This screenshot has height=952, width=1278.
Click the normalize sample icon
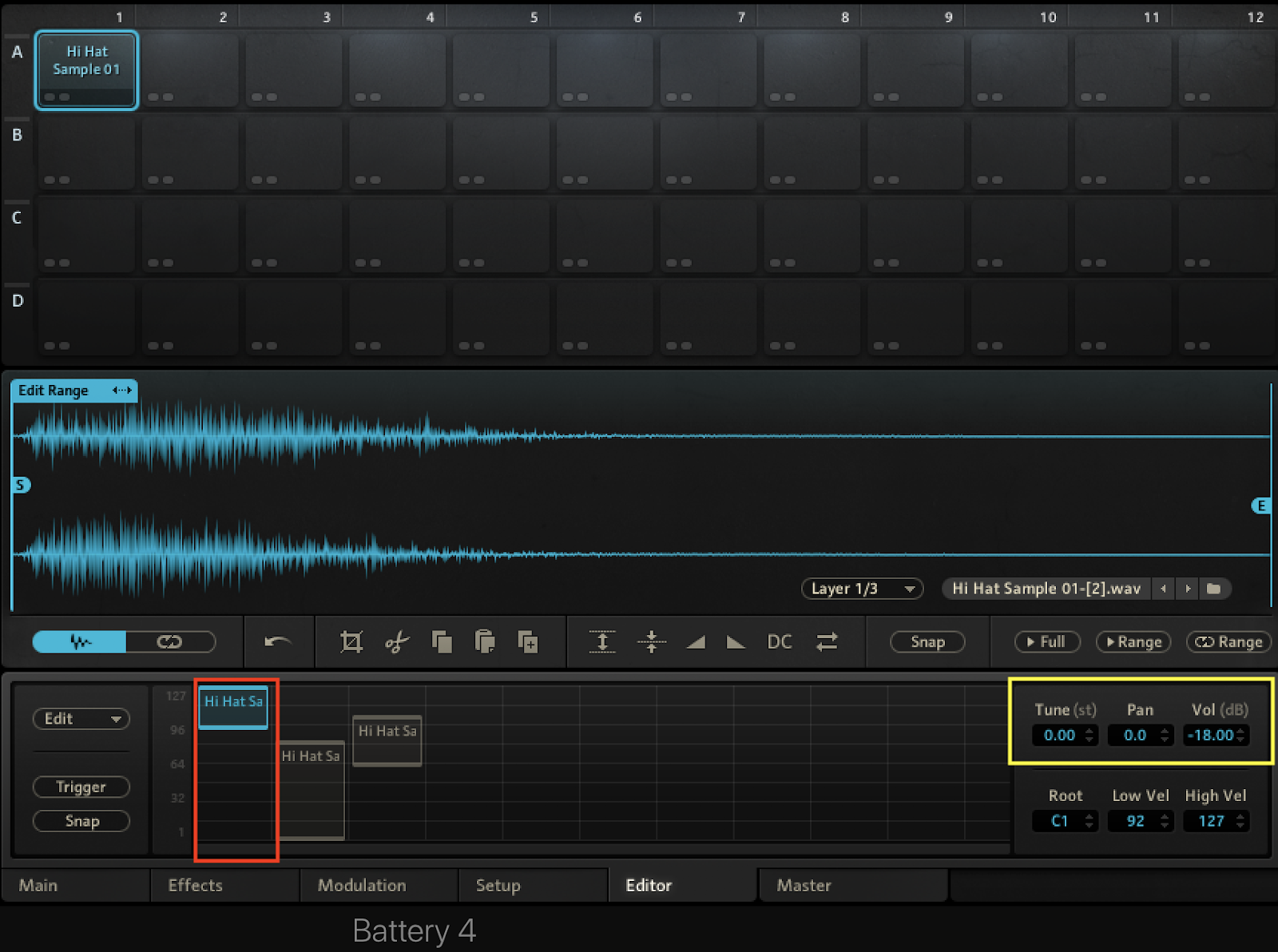pos(602,641)
